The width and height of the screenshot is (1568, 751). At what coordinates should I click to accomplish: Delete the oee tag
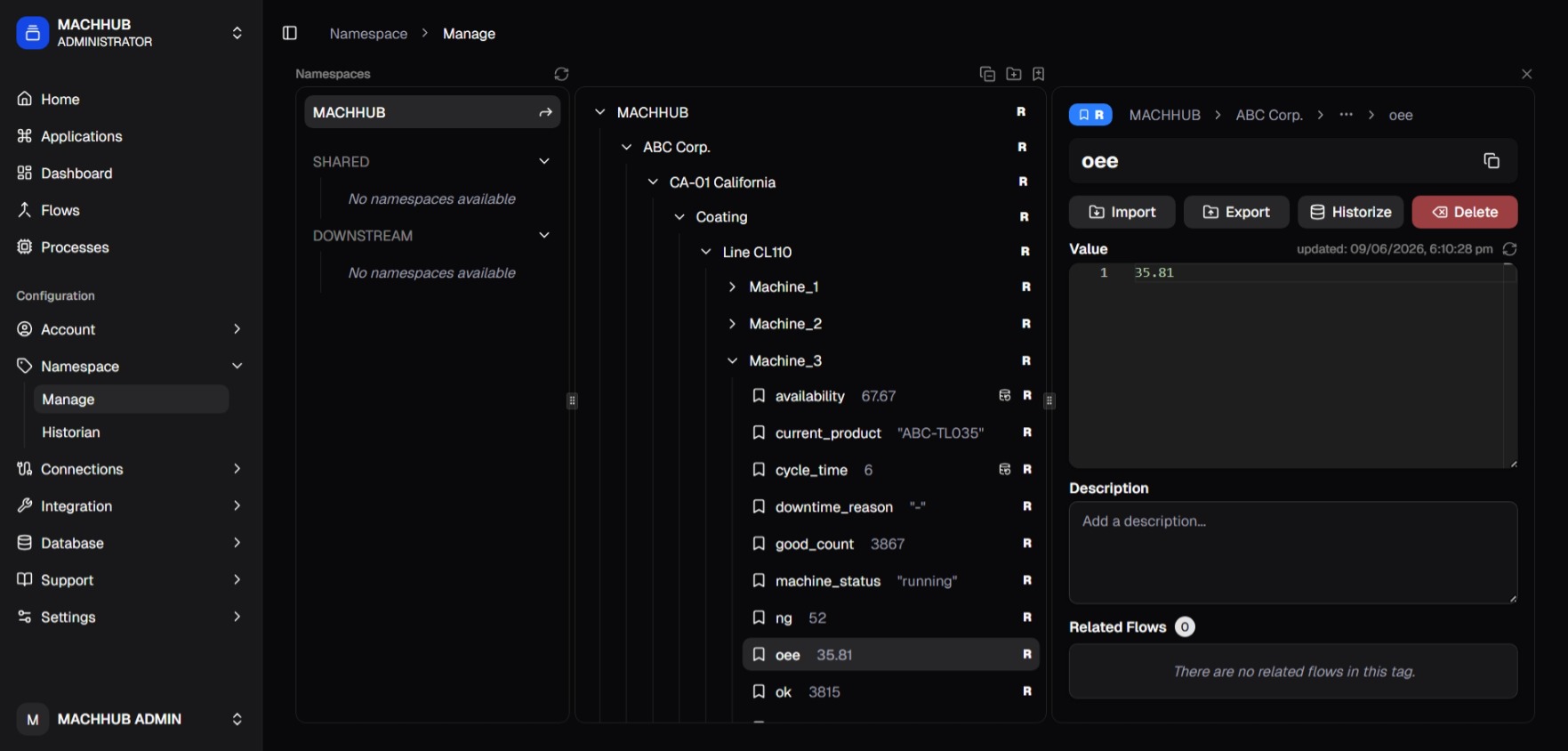click(x=1465, y=212)
